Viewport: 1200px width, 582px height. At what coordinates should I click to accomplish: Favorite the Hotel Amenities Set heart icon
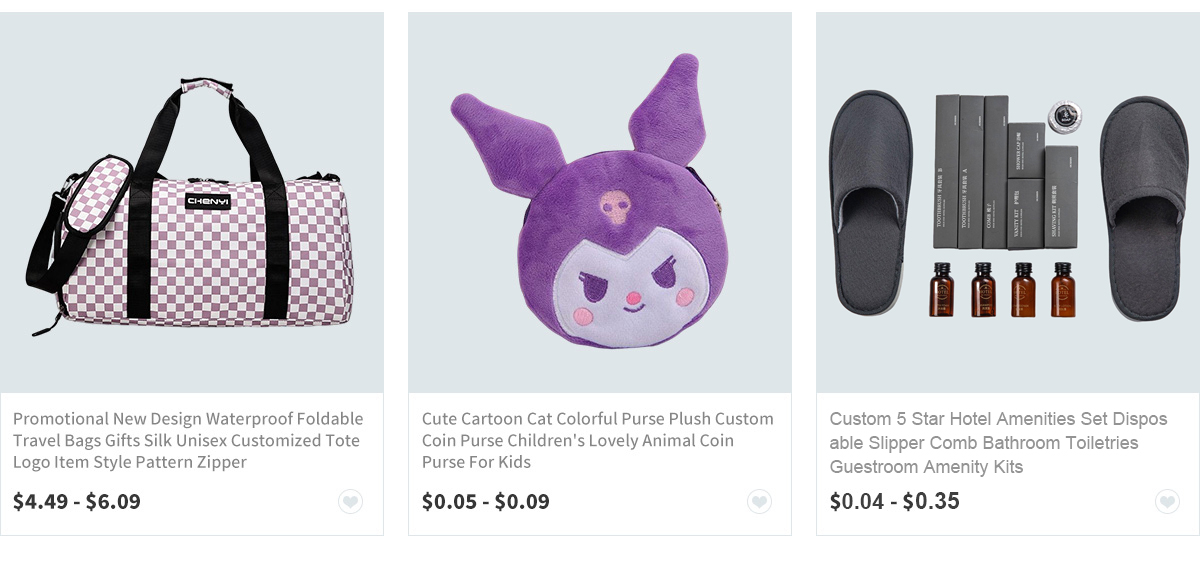click(x=1167, y=502)
